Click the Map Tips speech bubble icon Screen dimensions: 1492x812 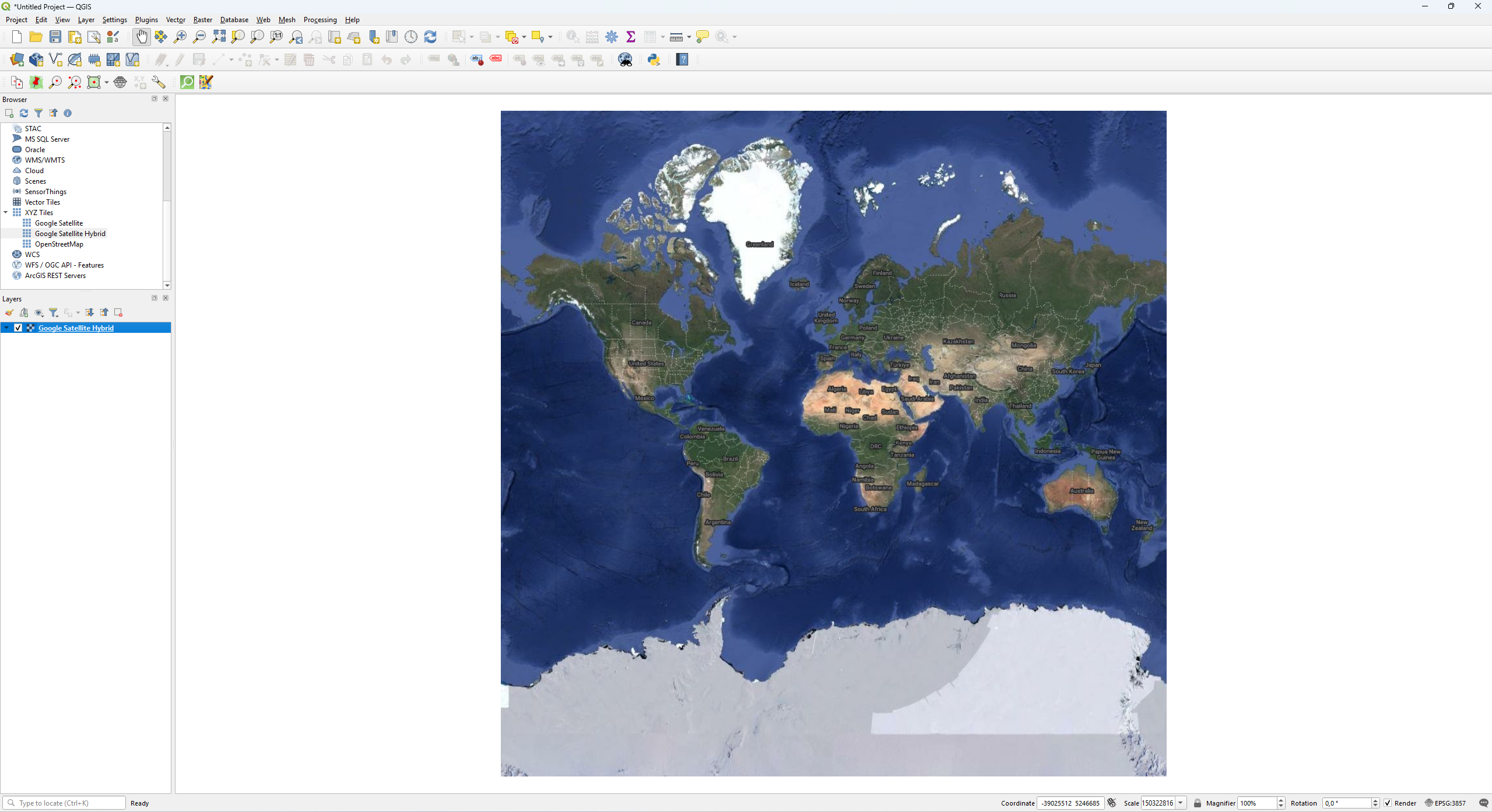(703, 37)
